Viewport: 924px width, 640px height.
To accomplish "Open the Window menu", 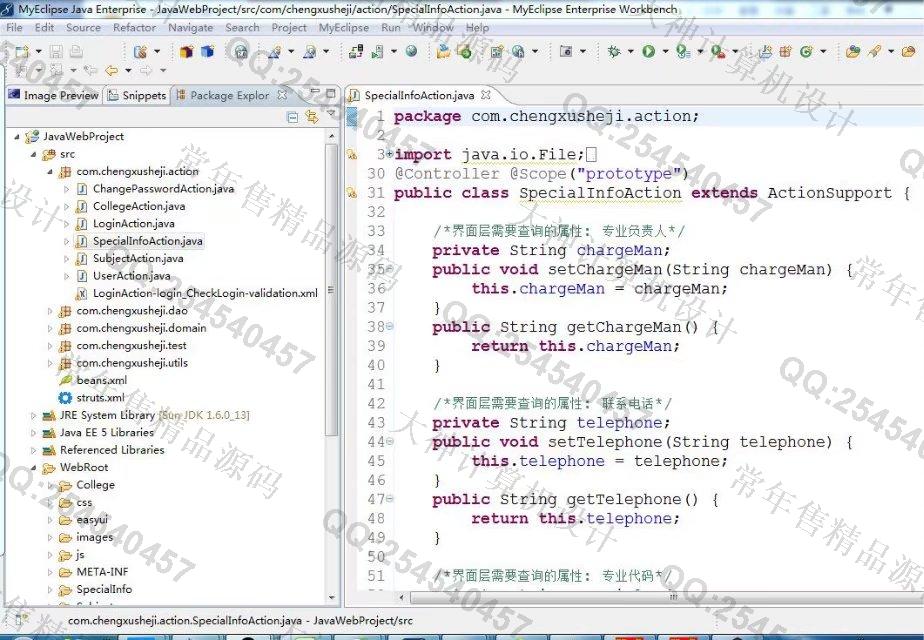I will [433, 28].
